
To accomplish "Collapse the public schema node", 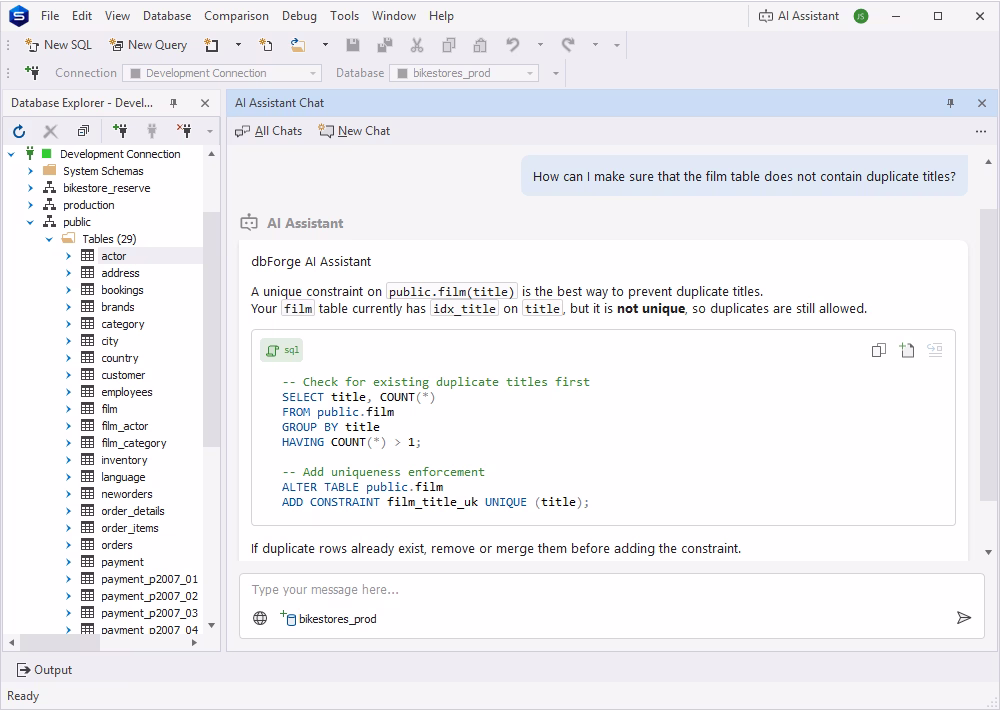I will coord(31,222).
